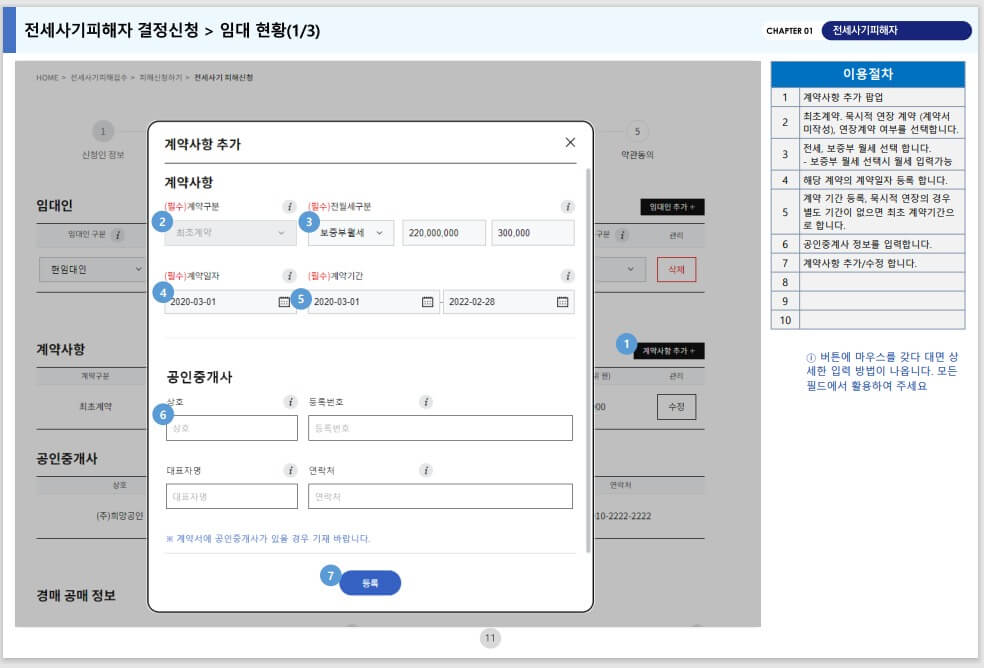Open the 계약구분 dropdown showing 최초계약

[x=229, y=232]
